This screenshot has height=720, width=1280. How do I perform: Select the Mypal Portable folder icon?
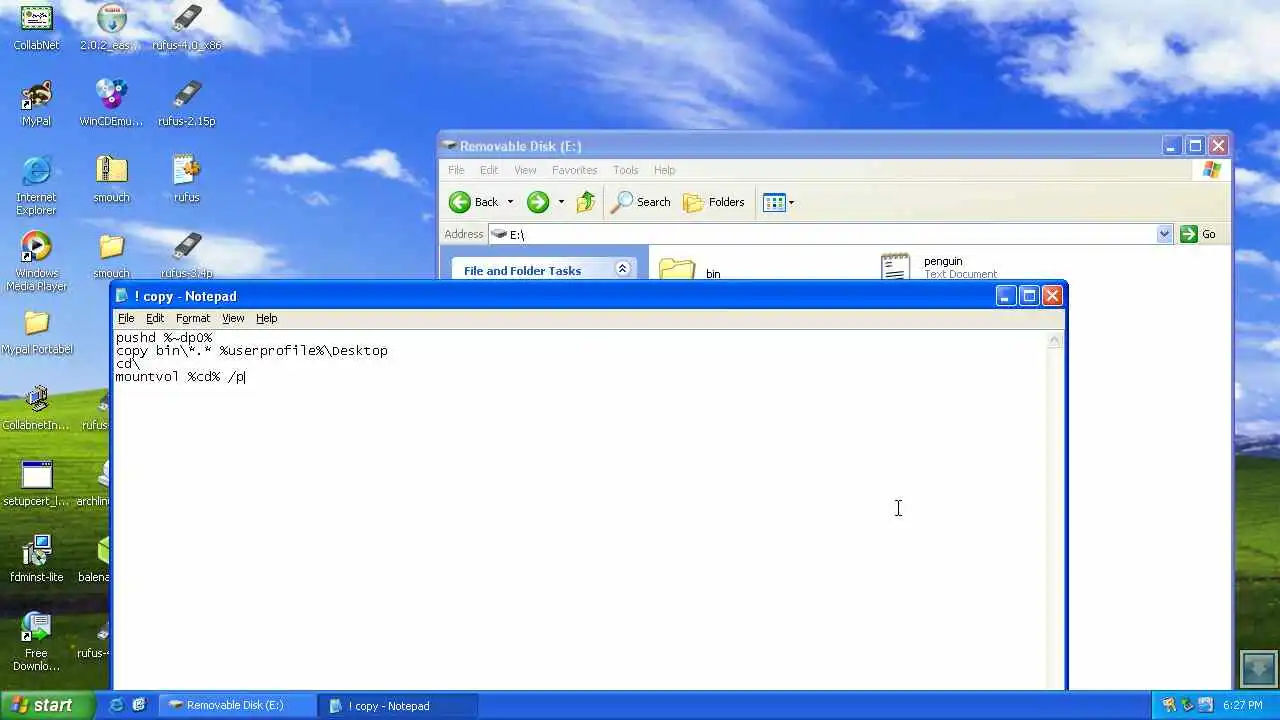coord(36,332)
